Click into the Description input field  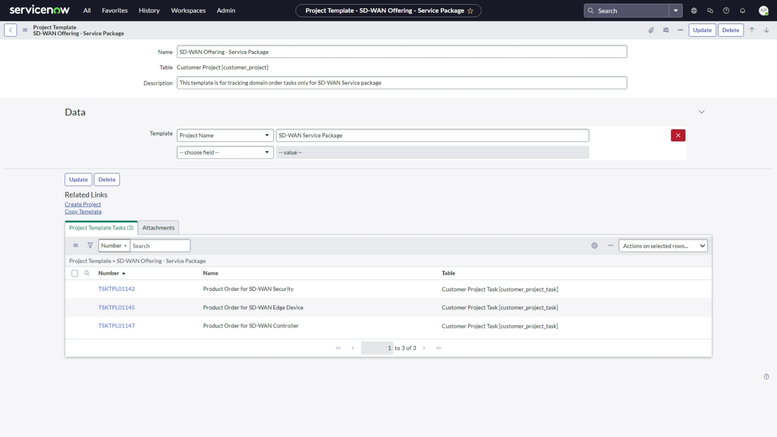pos(402,83)
